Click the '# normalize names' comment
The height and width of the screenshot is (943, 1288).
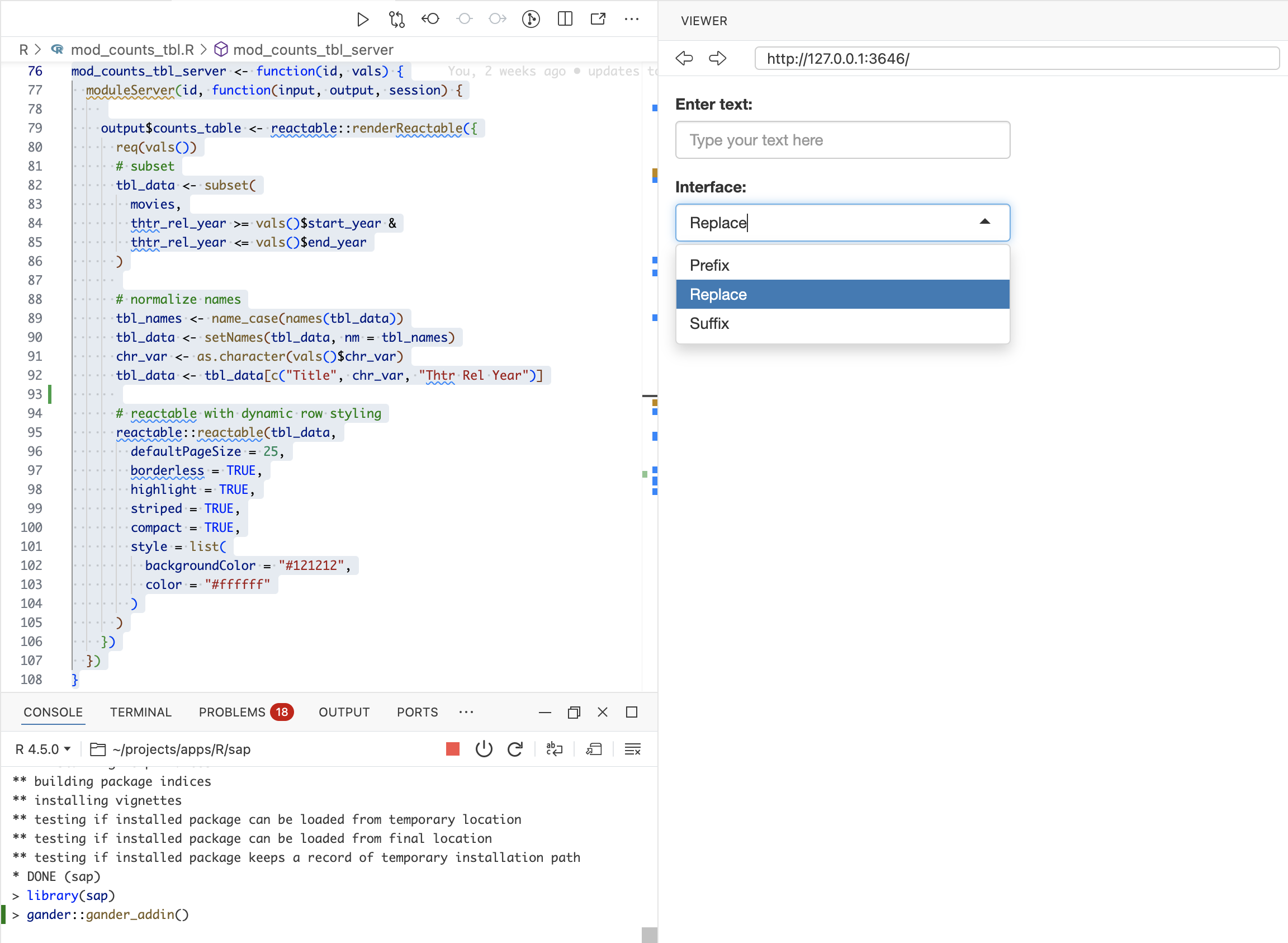point(178,299)
